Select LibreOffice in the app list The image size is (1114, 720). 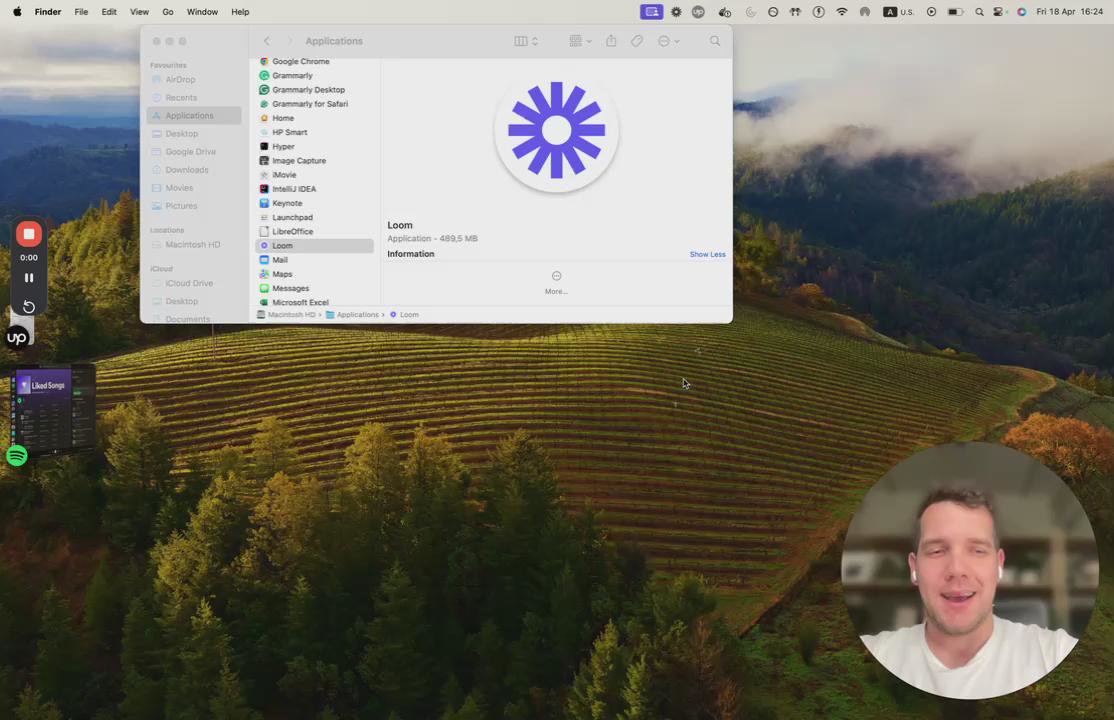[314, 232]
